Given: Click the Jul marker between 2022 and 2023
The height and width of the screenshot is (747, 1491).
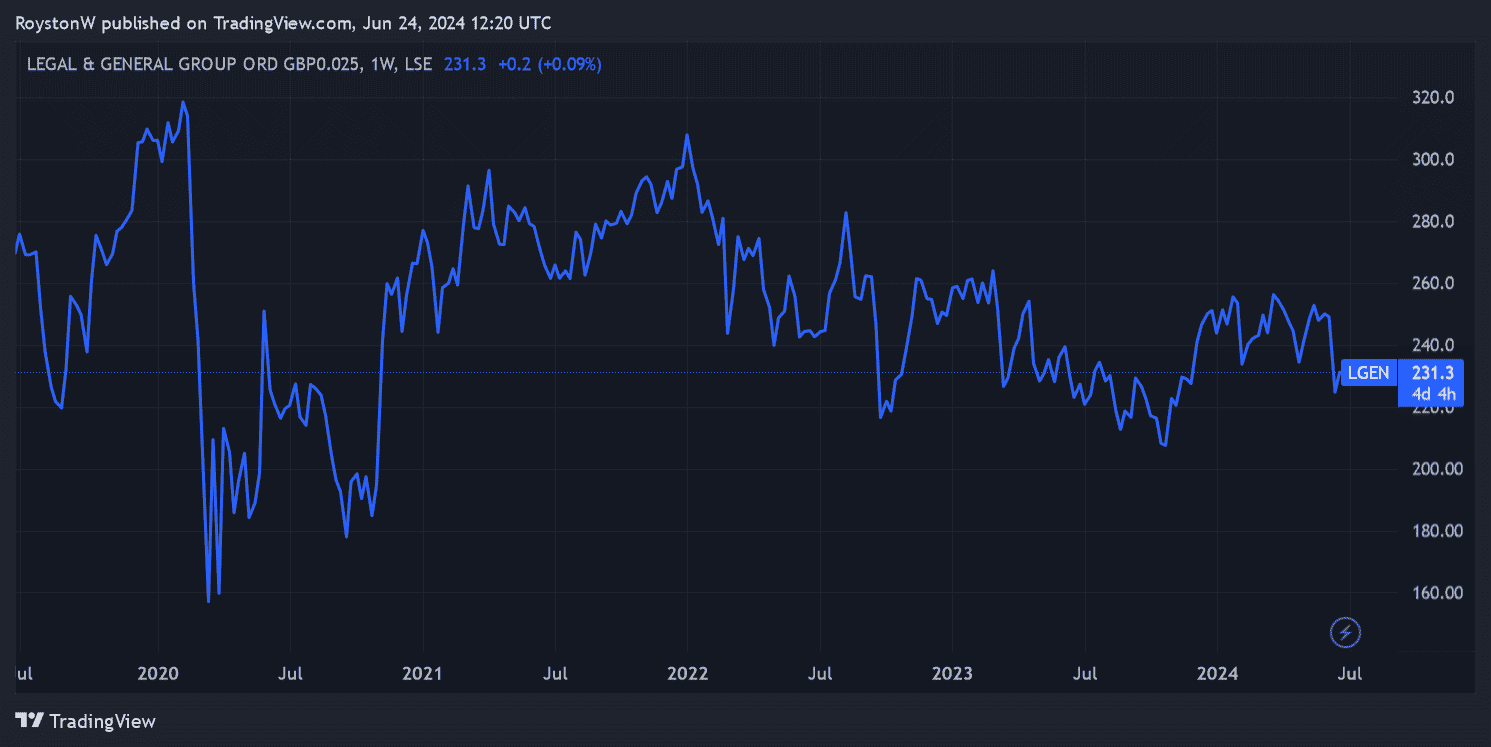Looking at the screenshot, I should (x=819, y=673).
